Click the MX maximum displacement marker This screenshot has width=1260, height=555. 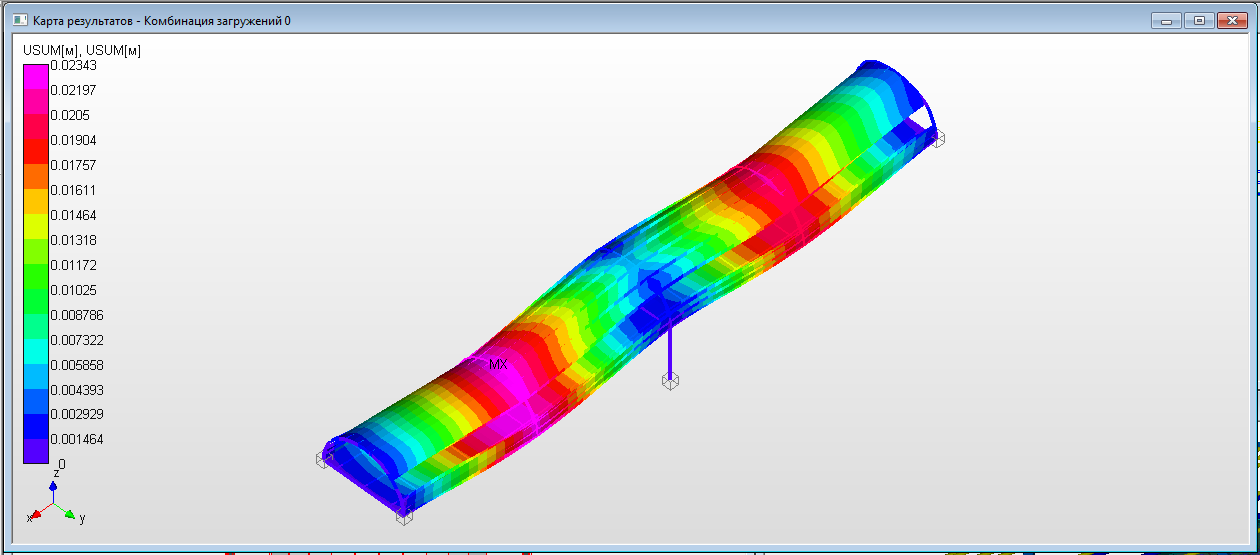click(498, 365)
